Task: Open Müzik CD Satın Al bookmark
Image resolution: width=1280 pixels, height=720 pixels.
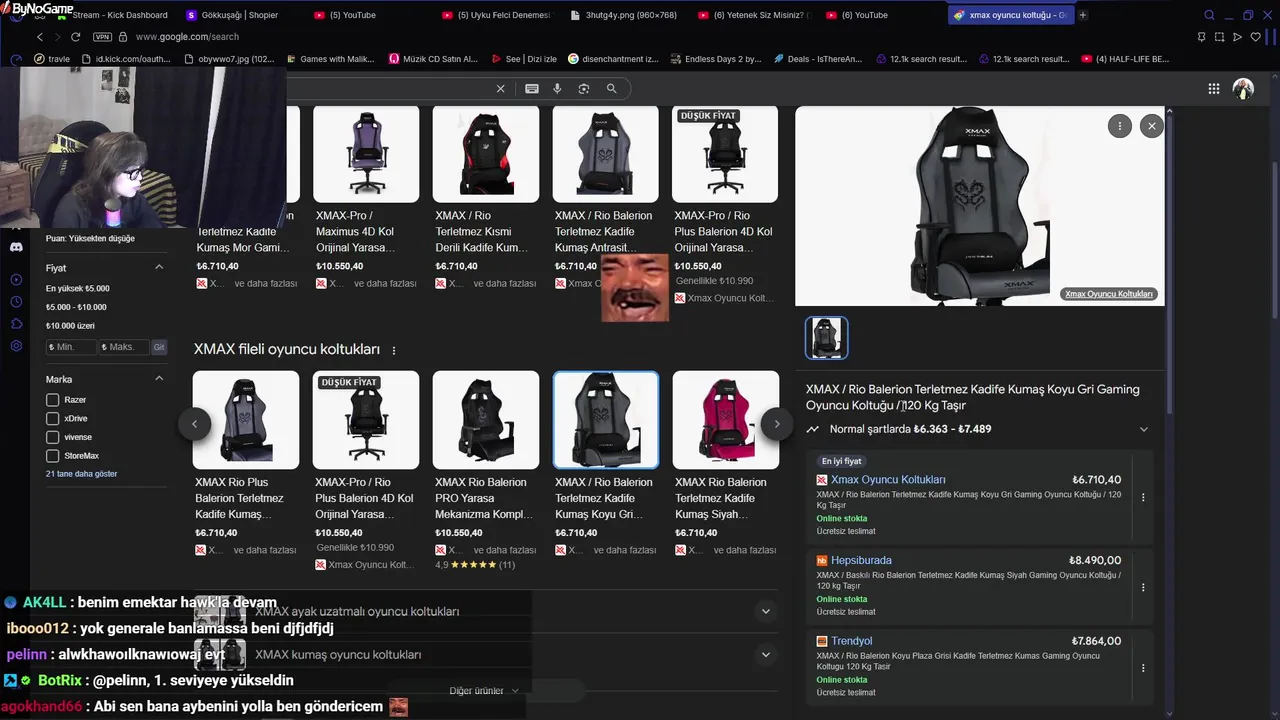Action: (x=433, y=59)
